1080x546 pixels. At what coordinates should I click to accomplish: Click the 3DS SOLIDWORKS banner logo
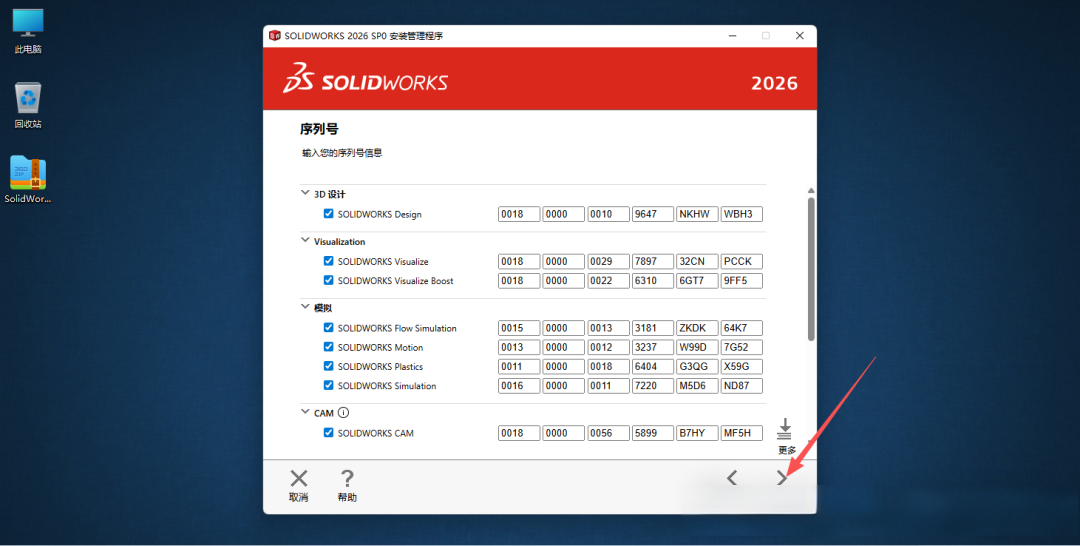[x=365, y=78]
